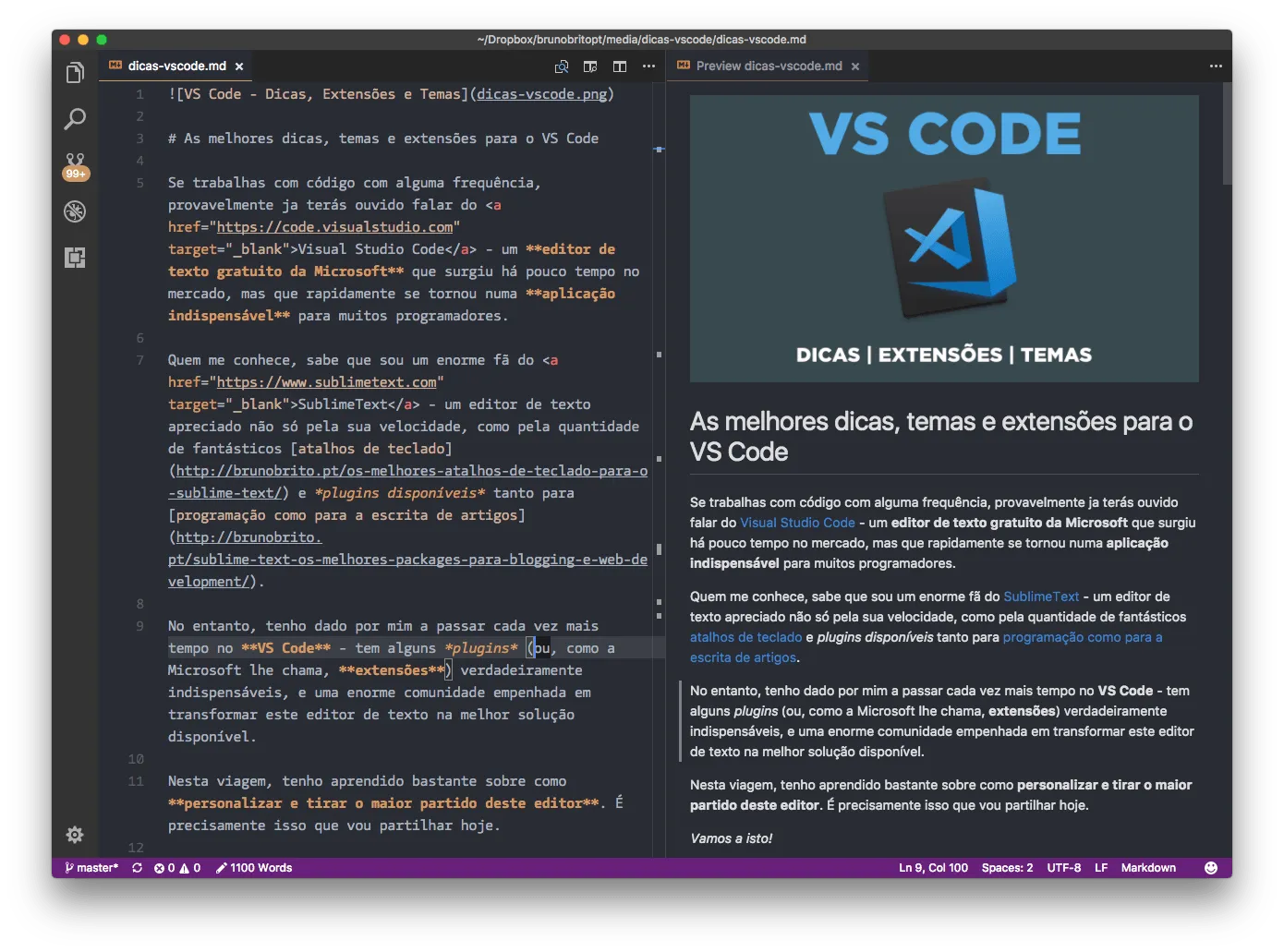Switch to dicas-vscode.md editor tab
The image size is (1284, 952).
[176, 66]
